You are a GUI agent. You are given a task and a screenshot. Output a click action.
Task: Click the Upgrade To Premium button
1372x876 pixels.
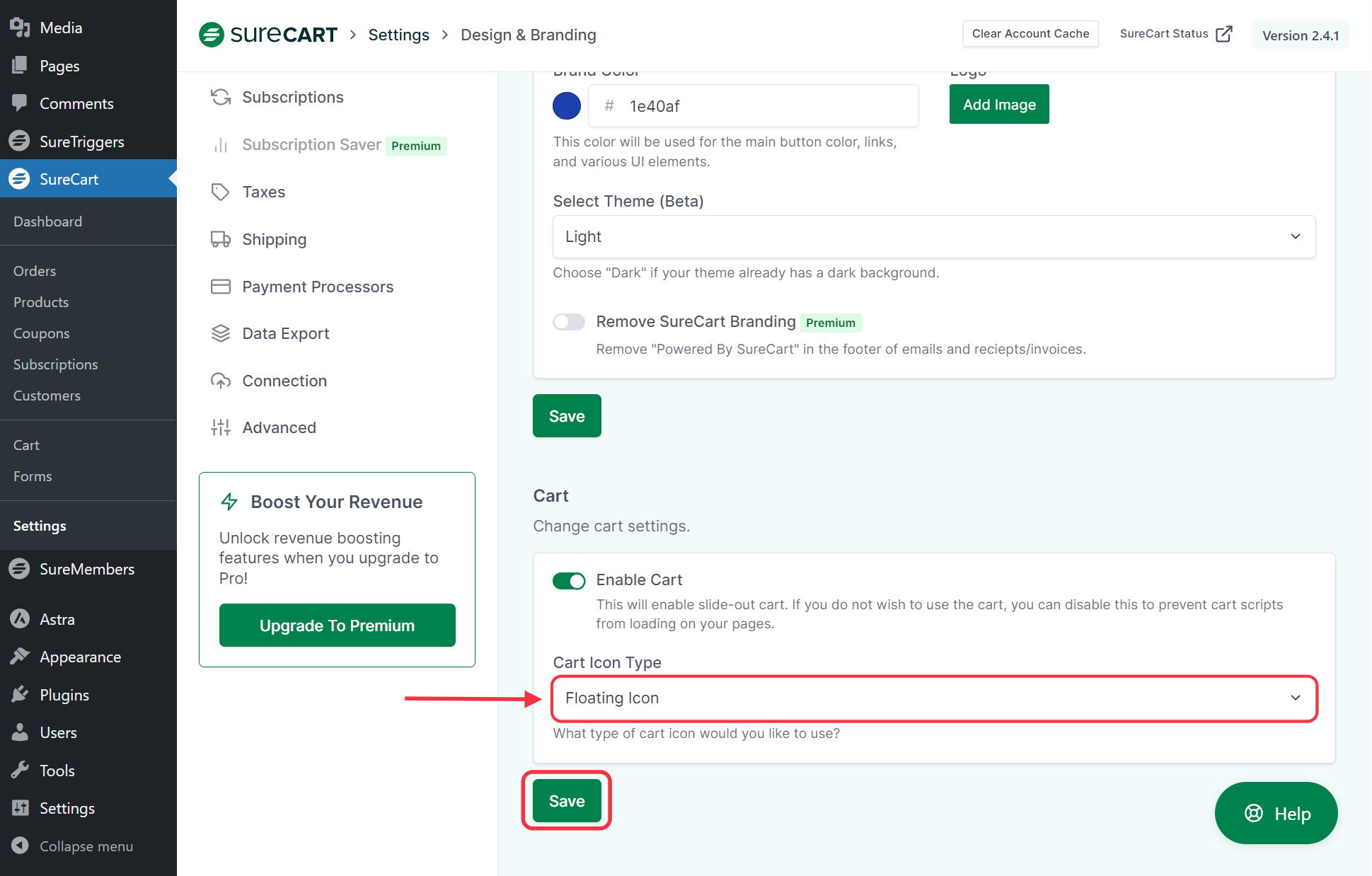(337, 625)
